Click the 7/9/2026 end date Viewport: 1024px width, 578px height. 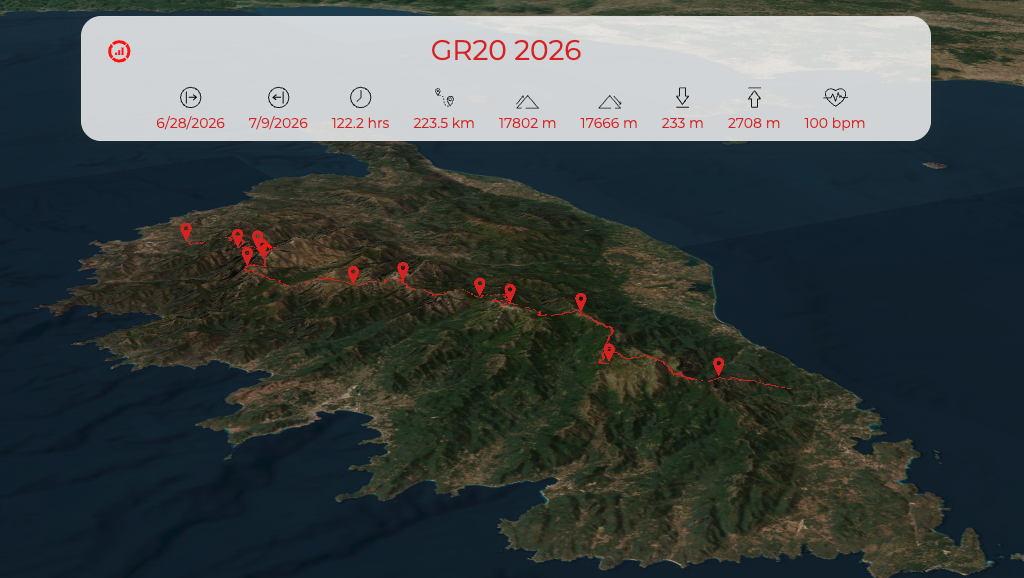278,123
